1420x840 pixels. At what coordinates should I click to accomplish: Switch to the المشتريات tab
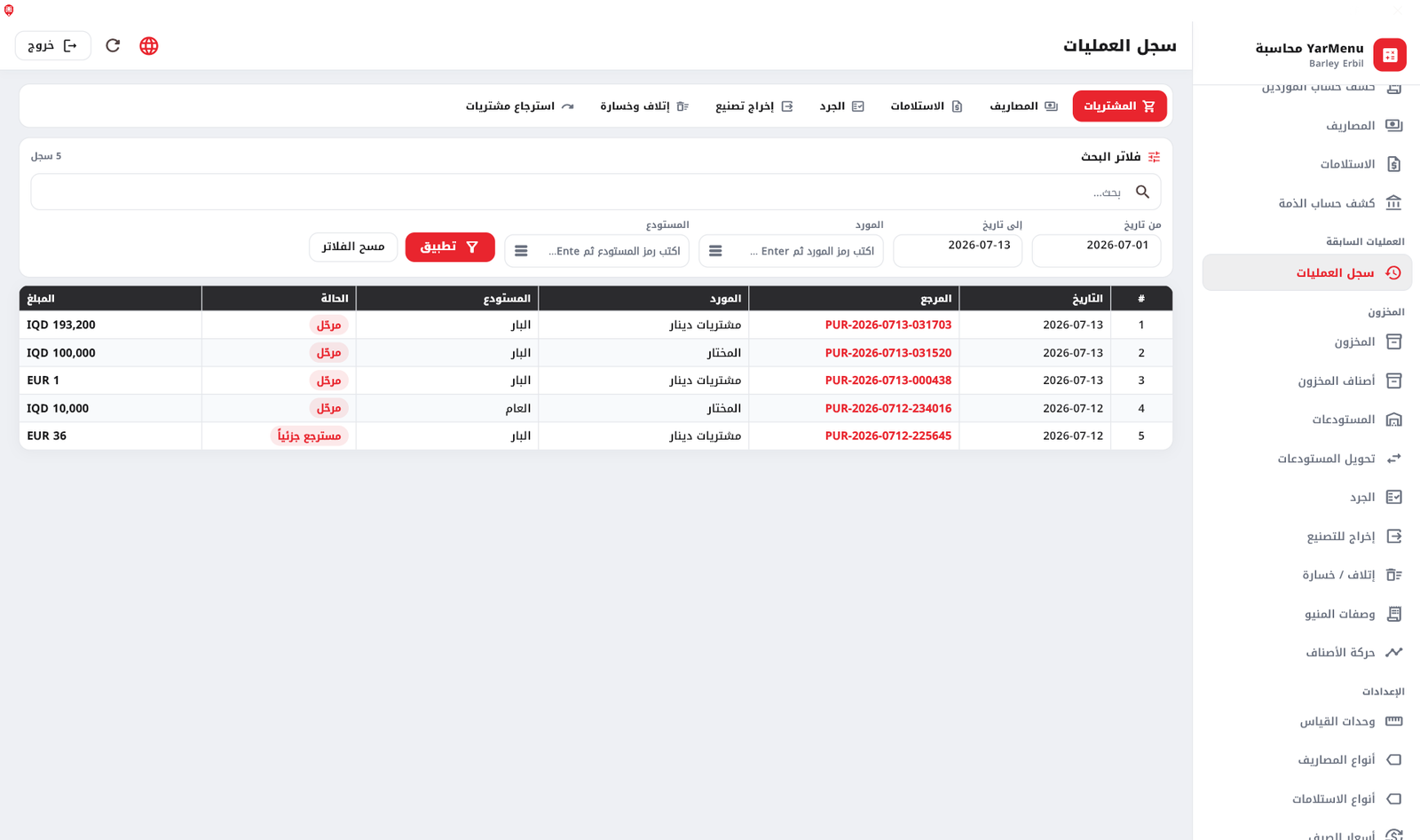coord(1119,106)
